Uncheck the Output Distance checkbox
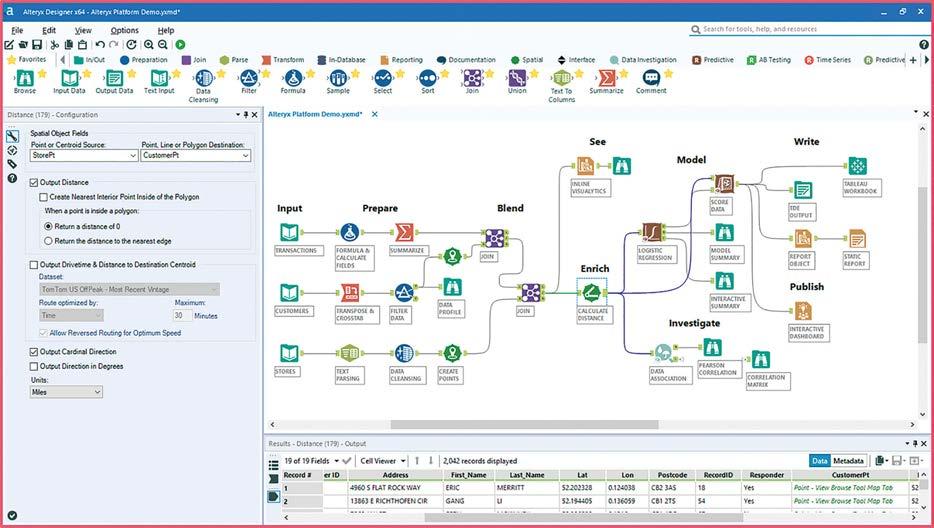 (x=34, y=182)
